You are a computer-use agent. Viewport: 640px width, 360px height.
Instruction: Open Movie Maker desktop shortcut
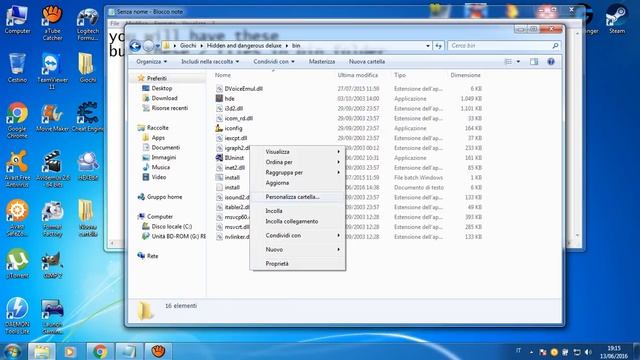pyautogui.click(x=52, y=118)
